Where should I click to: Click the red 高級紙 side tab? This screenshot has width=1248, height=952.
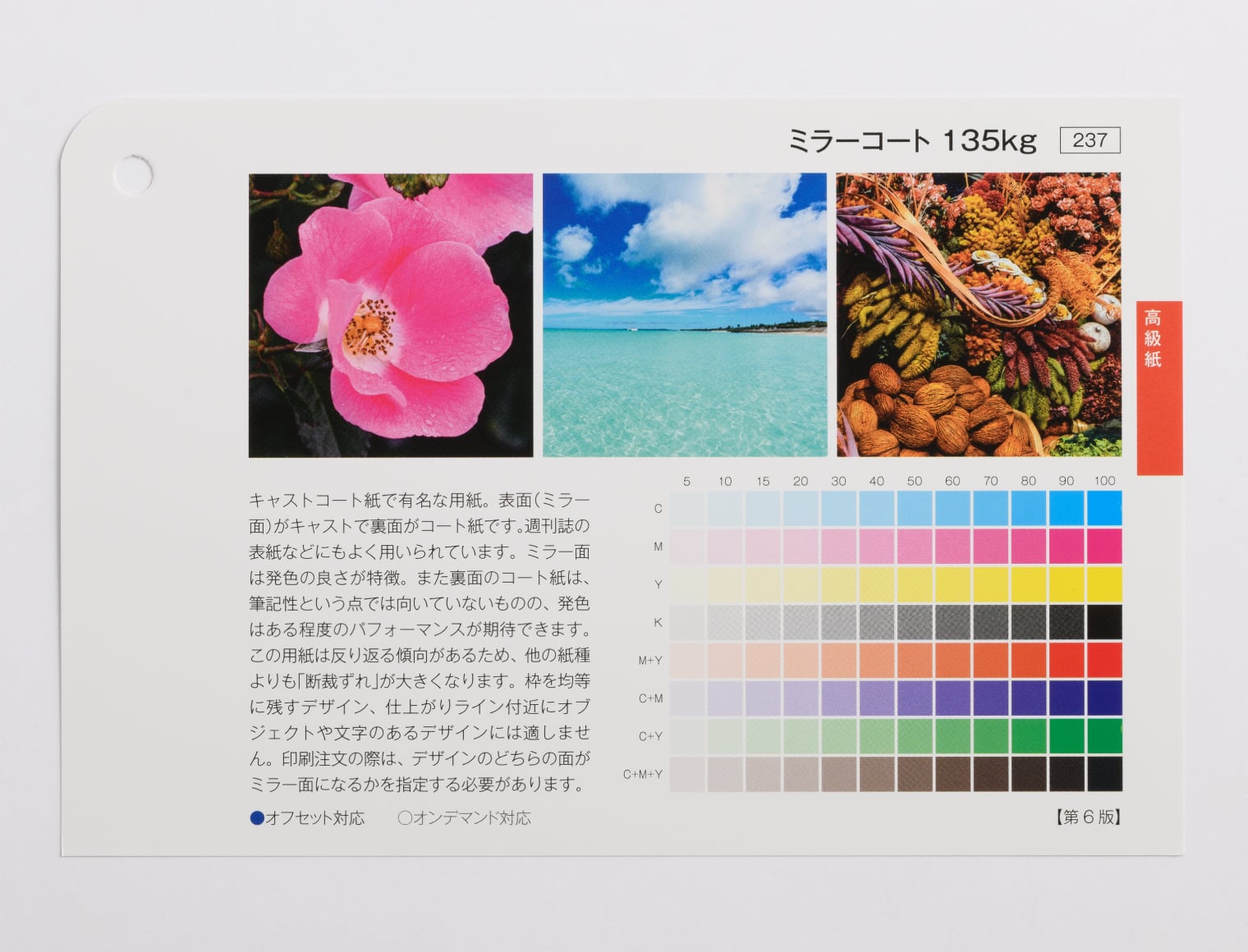1159,387
